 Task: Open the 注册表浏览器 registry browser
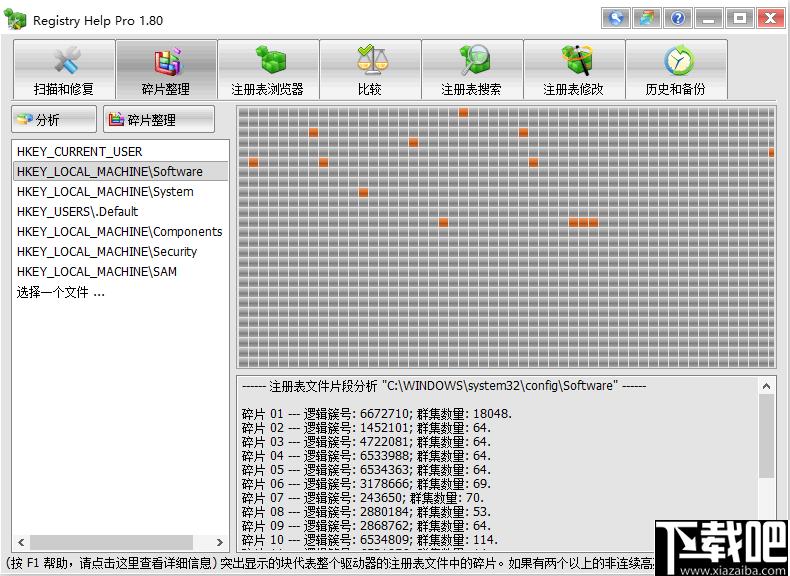point(268,70)
